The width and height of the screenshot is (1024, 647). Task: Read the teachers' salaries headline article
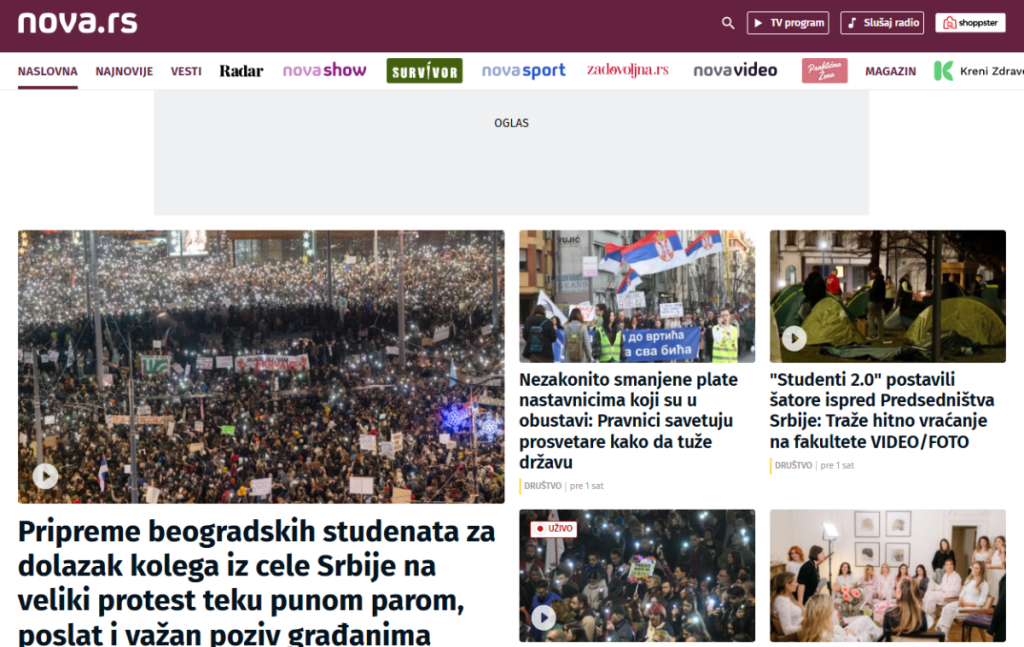tap(628, 421)
